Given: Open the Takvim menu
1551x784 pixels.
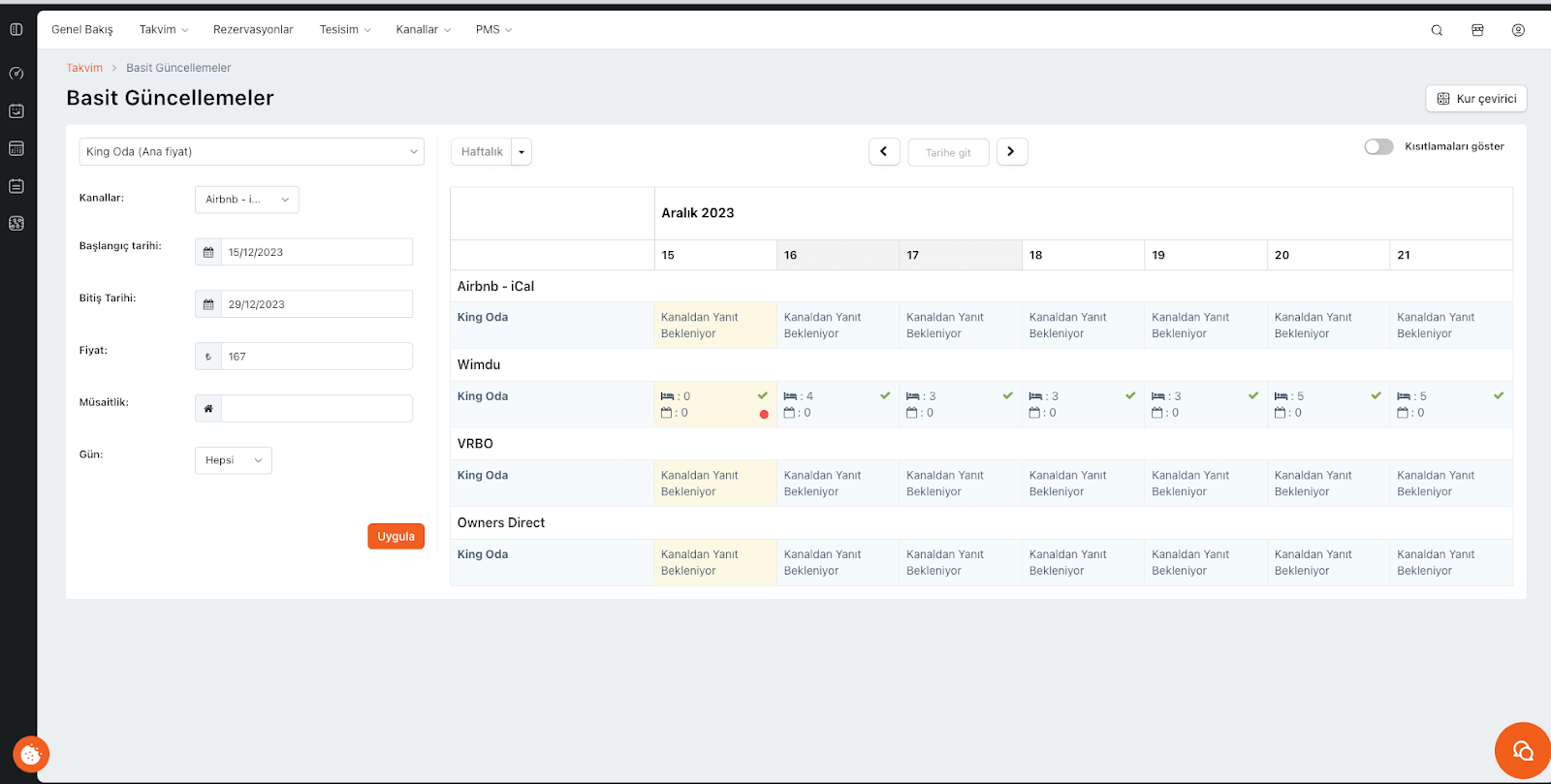Looking at the screenshot, I should (x=163, y=30).
